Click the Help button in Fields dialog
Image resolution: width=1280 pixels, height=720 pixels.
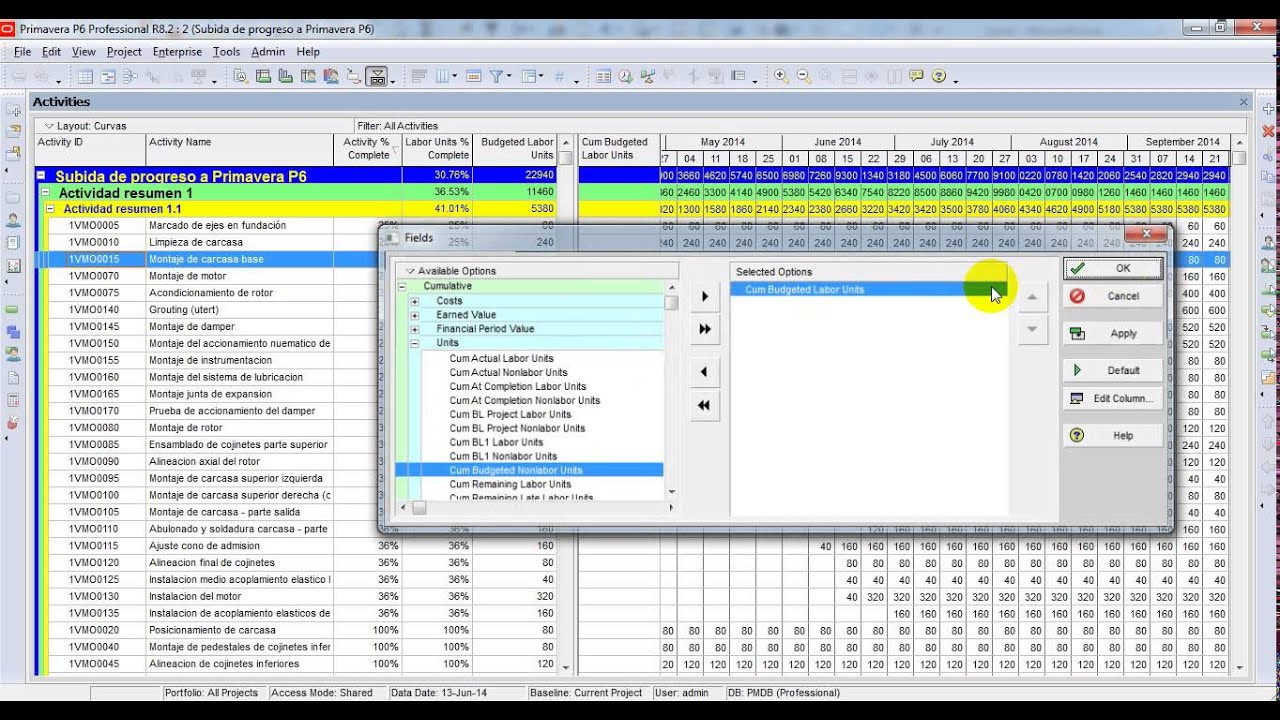[x=1113, y=436]
